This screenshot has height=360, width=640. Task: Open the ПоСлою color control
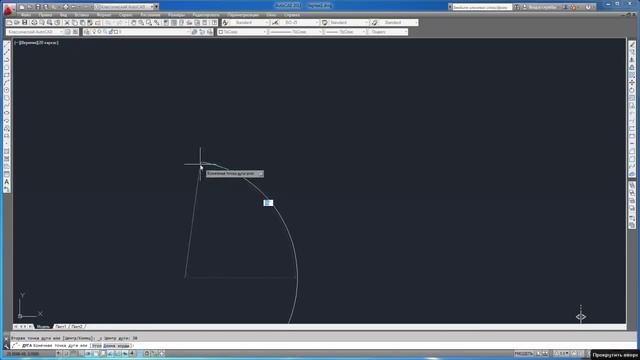click(x=242, y=32)
